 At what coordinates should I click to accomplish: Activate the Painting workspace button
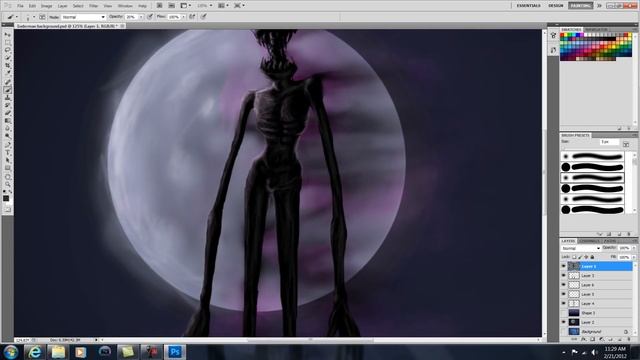click(580, 6)
